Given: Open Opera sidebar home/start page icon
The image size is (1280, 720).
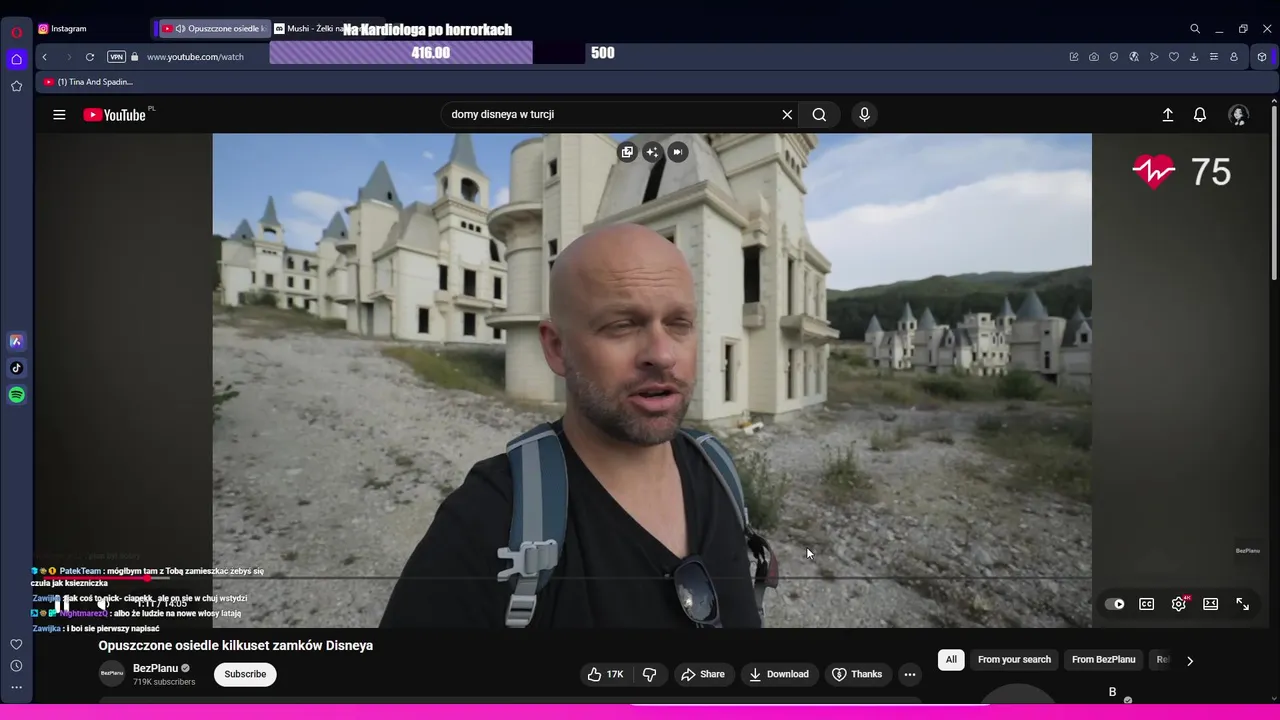Looking at the screenshot, I should [16, 60].
